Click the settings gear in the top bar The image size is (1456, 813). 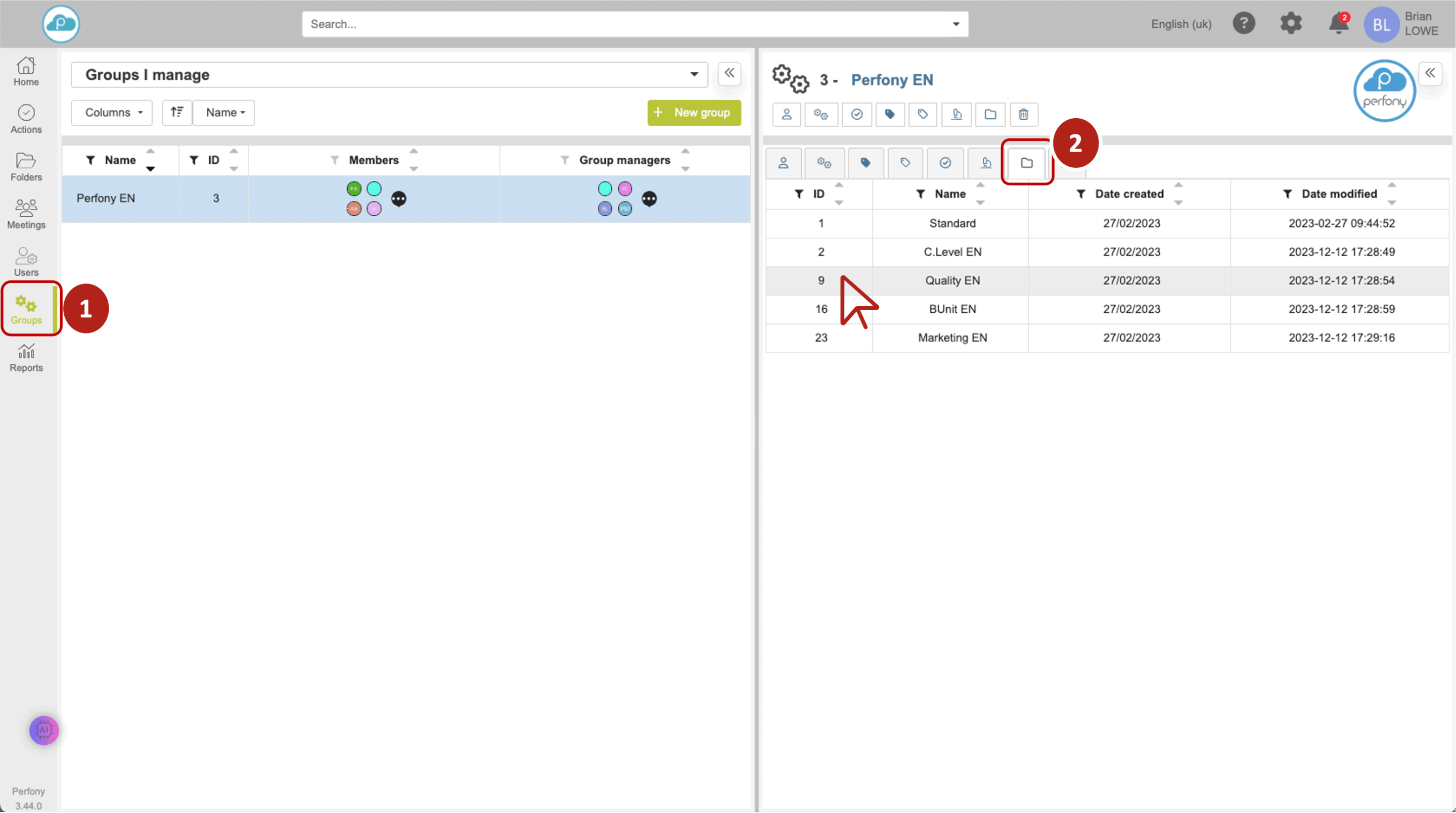(1291, 24)
